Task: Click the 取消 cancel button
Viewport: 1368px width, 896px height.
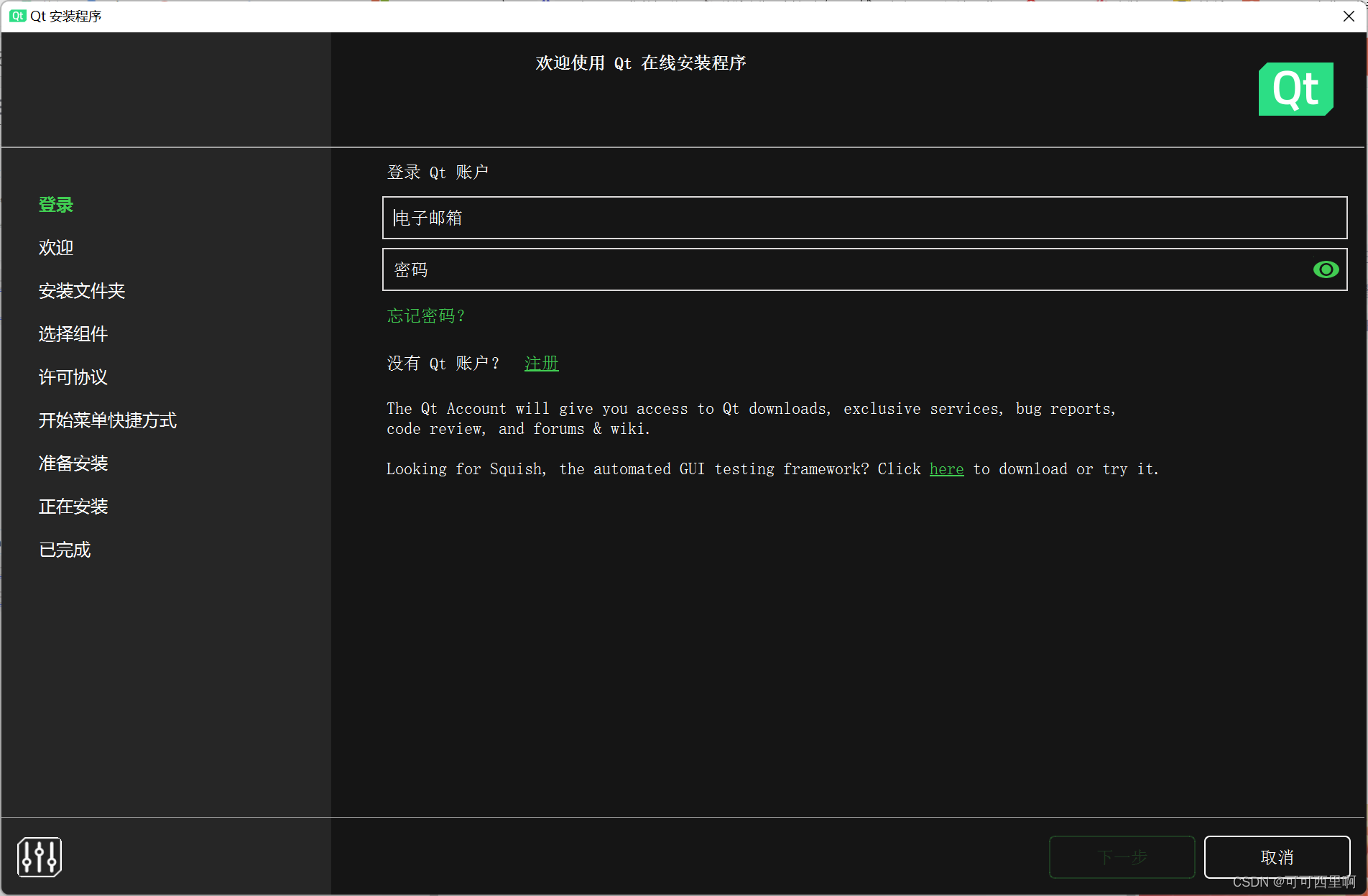Action: pyautogui.click(x=1277, y=857)
